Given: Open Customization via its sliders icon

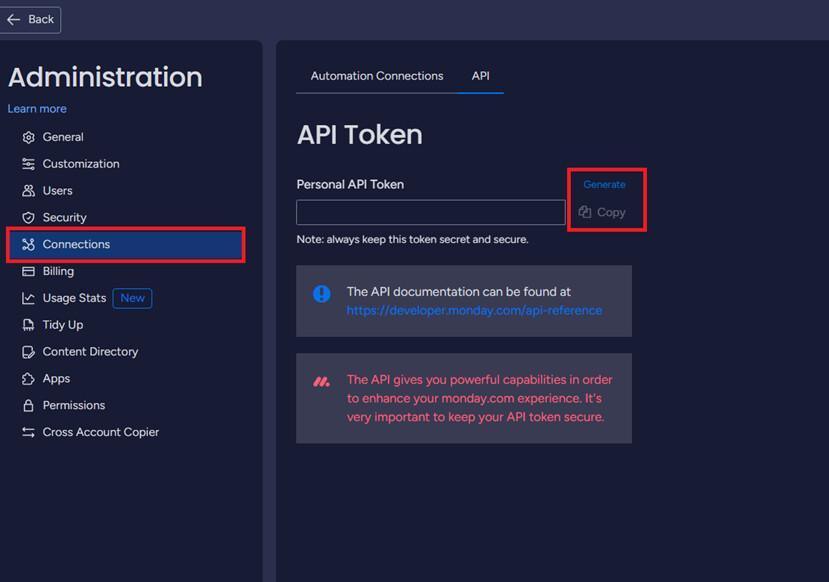Looking at the screenshot, I should coord(29,164).
